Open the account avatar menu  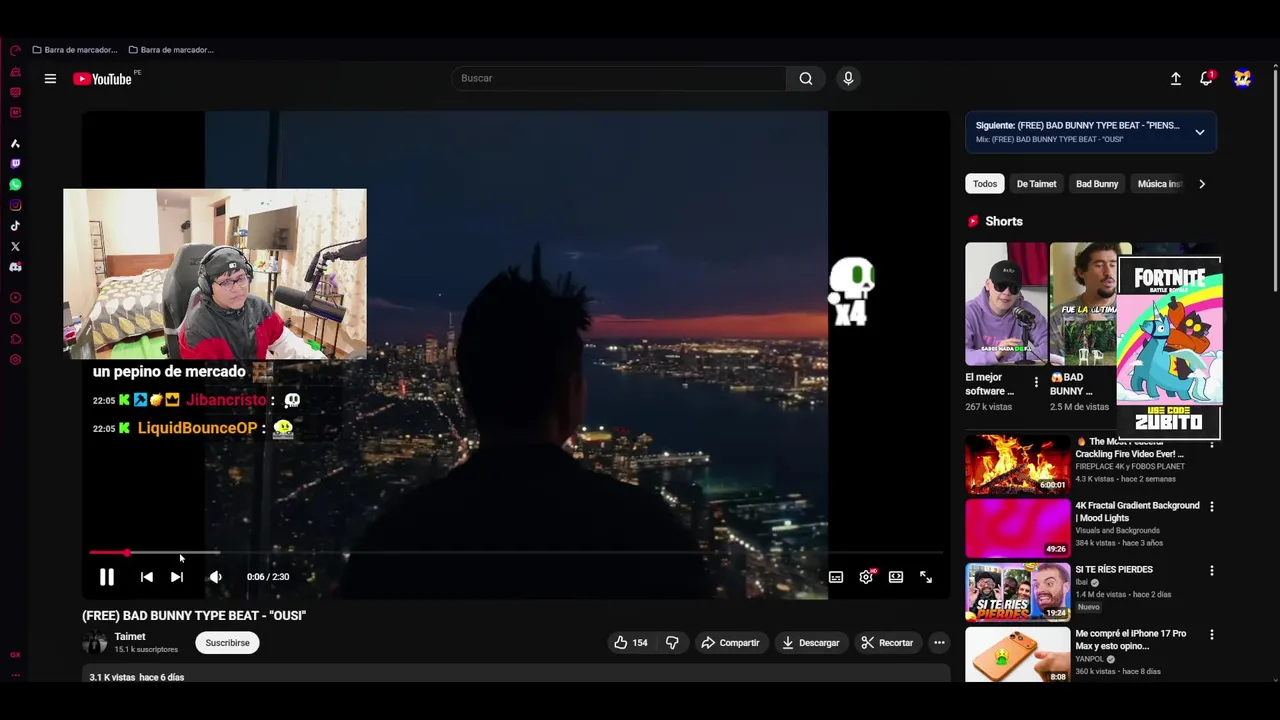click(x=1242, y=79)
